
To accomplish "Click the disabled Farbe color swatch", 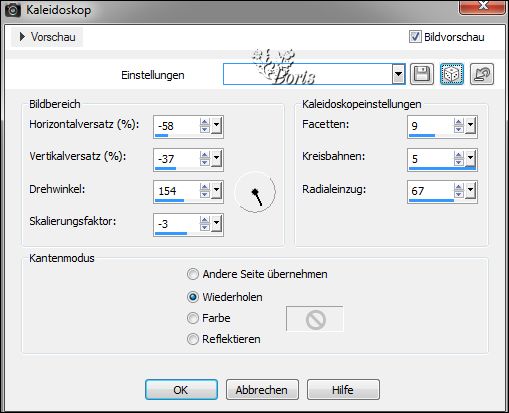I will click(x=315, y=319).
